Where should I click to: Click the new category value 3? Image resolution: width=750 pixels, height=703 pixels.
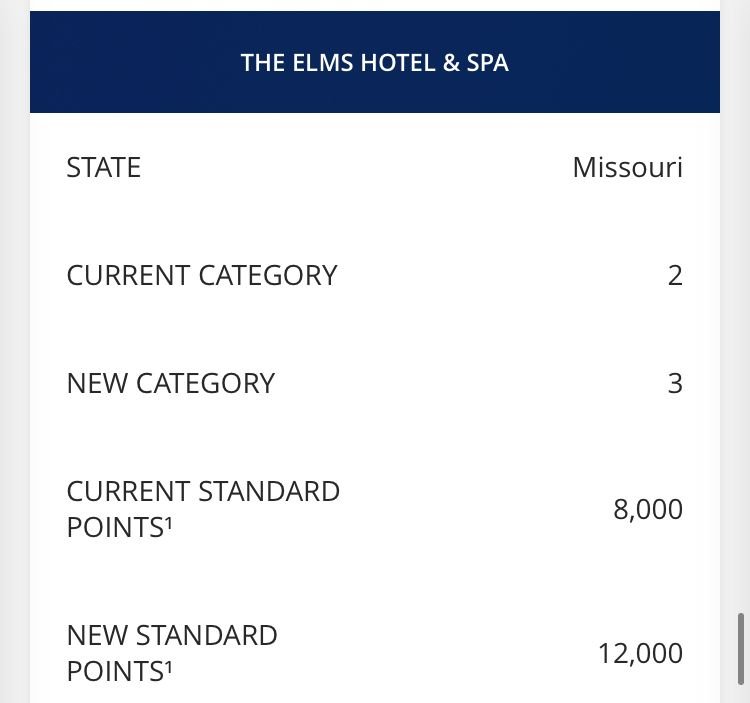point(675,383)
